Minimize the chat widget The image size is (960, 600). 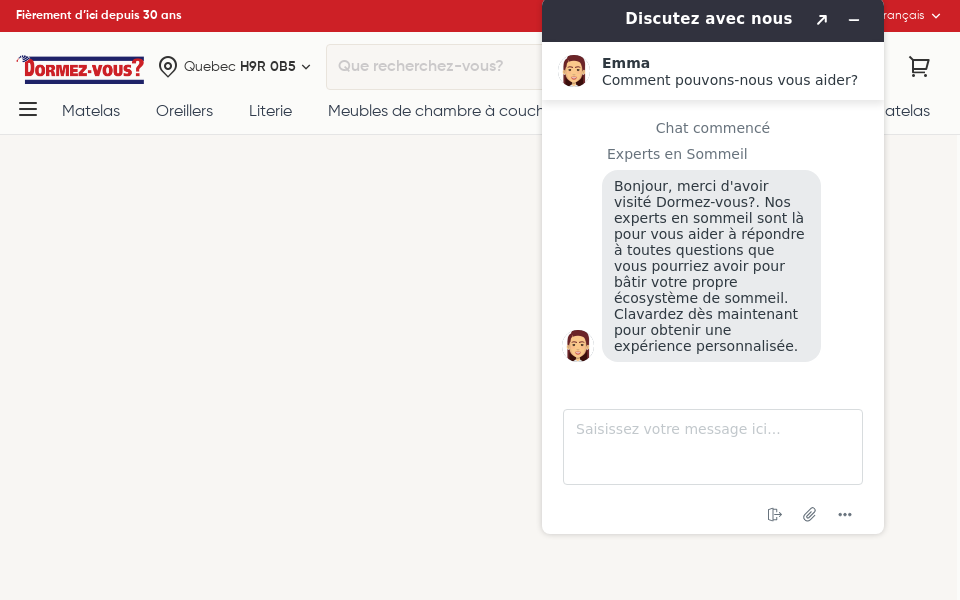[x=853, y=20]
